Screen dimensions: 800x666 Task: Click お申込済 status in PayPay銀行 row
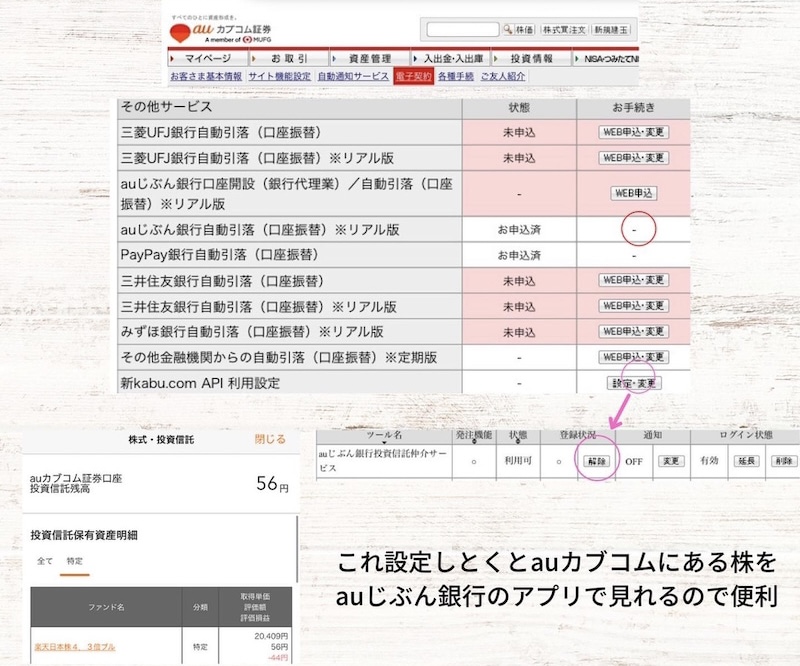[x=519, y=255]
